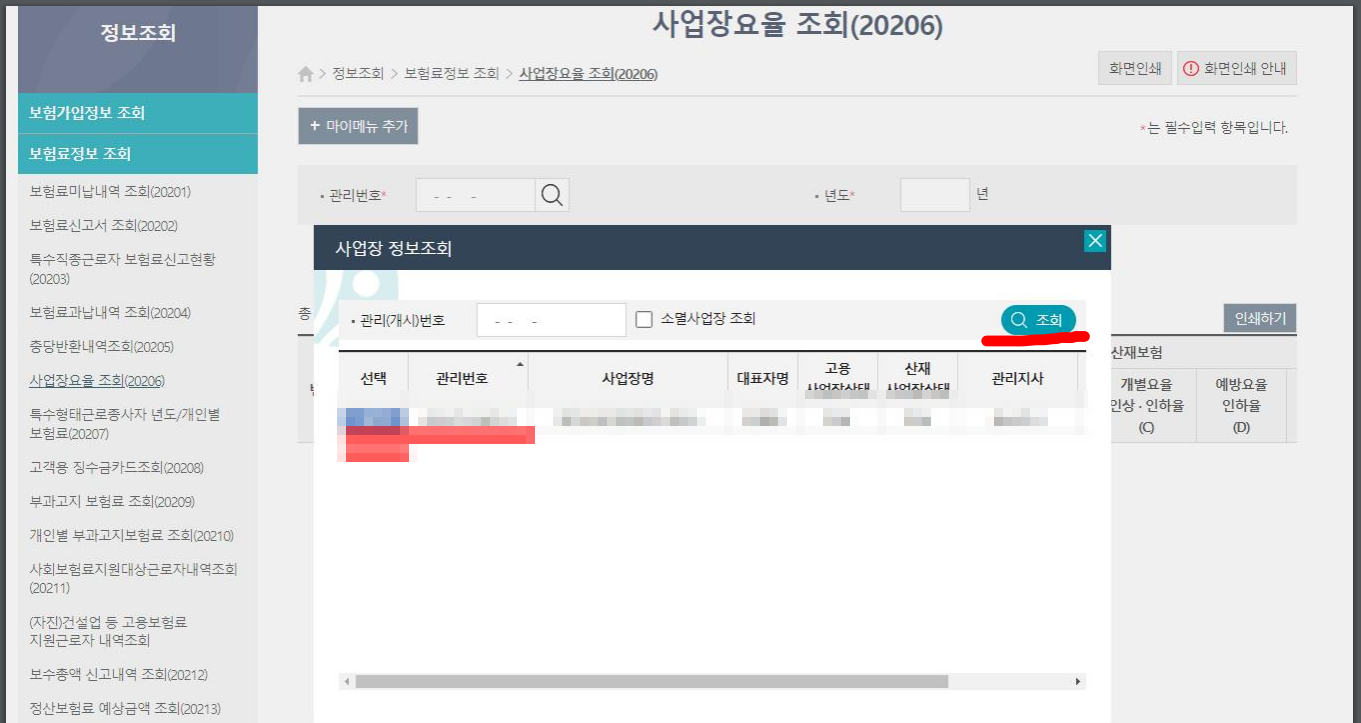Open 고객용 징수금카드조회(20208) menu item

(117, 467)
